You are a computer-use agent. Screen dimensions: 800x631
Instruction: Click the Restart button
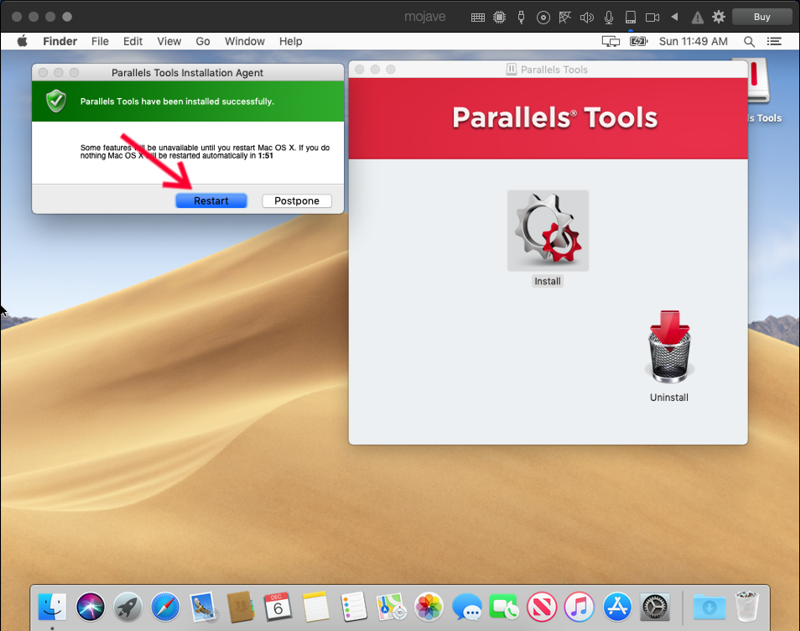tap(211, 201)
